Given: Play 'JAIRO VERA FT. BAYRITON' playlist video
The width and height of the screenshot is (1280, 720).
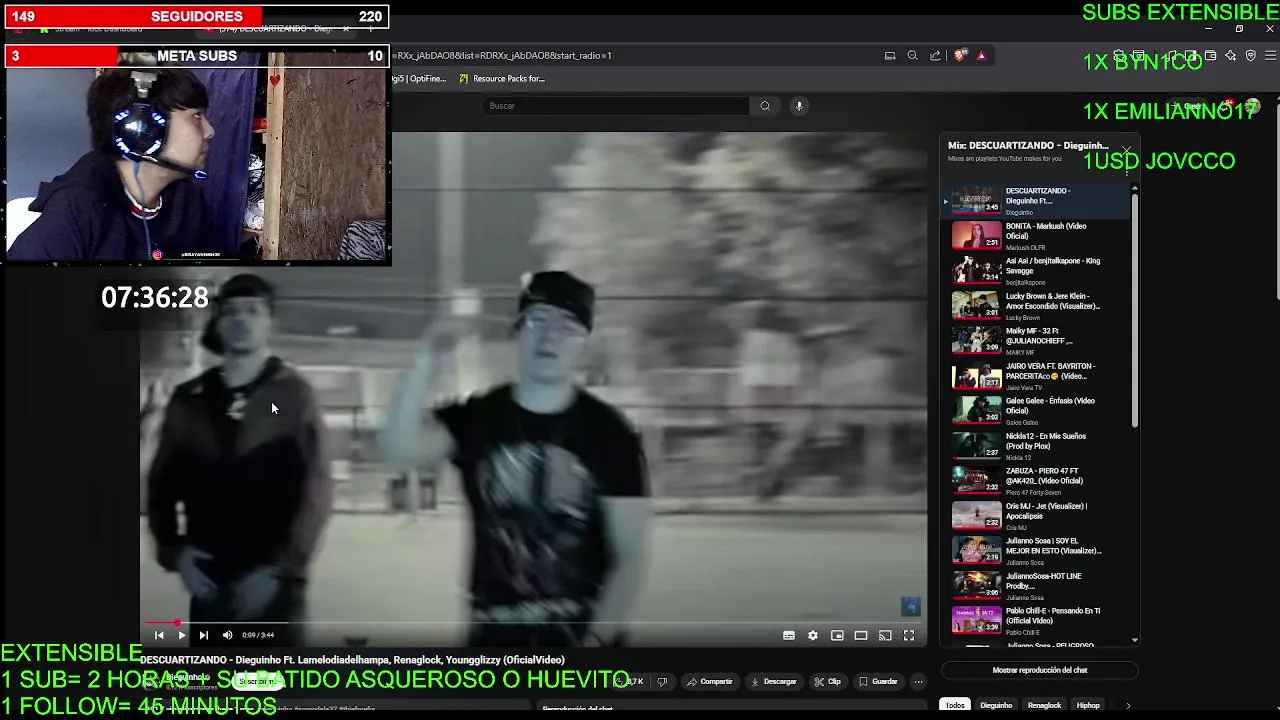Looking at the screenshot, I should click(x=1038, y=376).
